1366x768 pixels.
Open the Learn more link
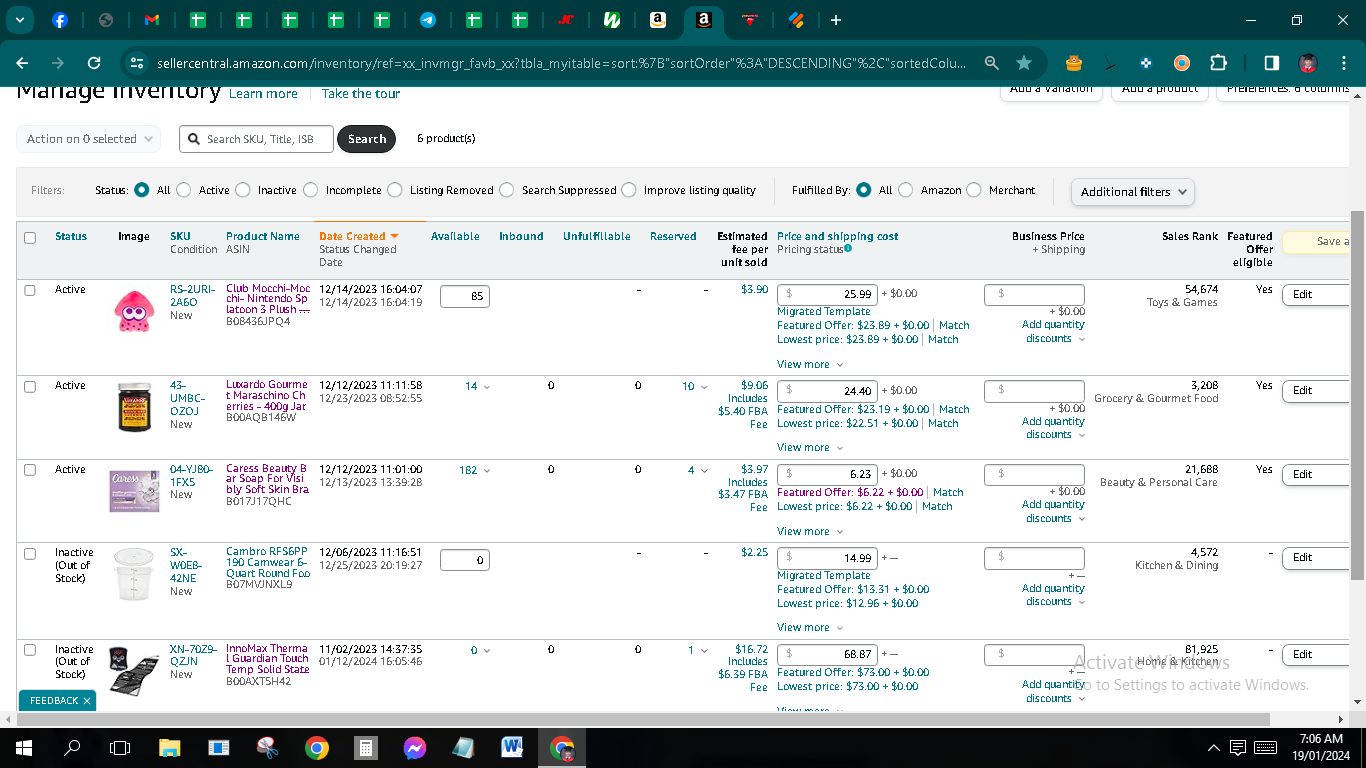[263, 94]
